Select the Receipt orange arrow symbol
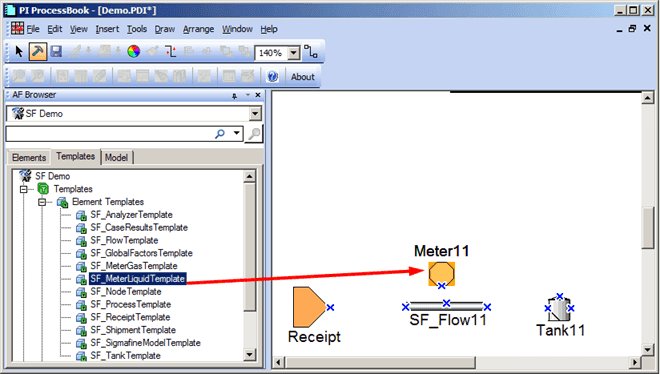 coord(309,307)
